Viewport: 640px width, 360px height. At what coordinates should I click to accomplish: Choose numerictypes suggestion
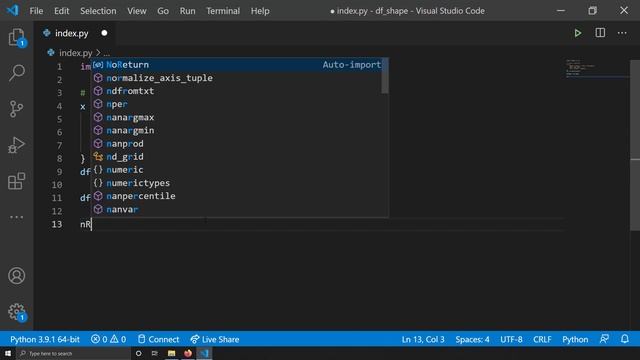[x=237, y=183]
